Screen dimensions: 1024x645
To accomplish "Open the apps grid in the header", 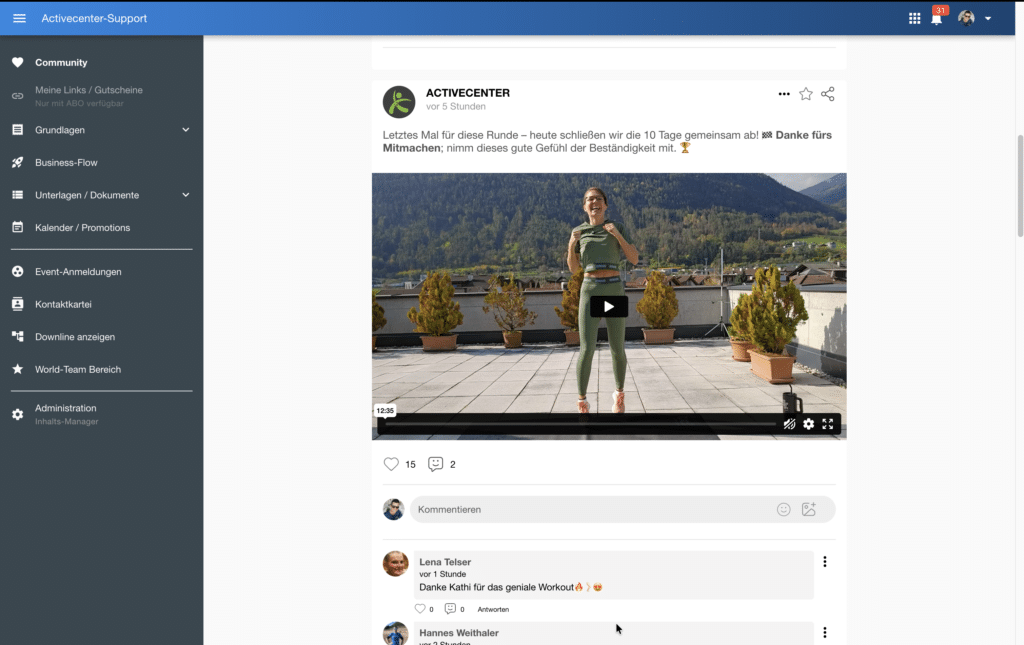I will point(914,17).
